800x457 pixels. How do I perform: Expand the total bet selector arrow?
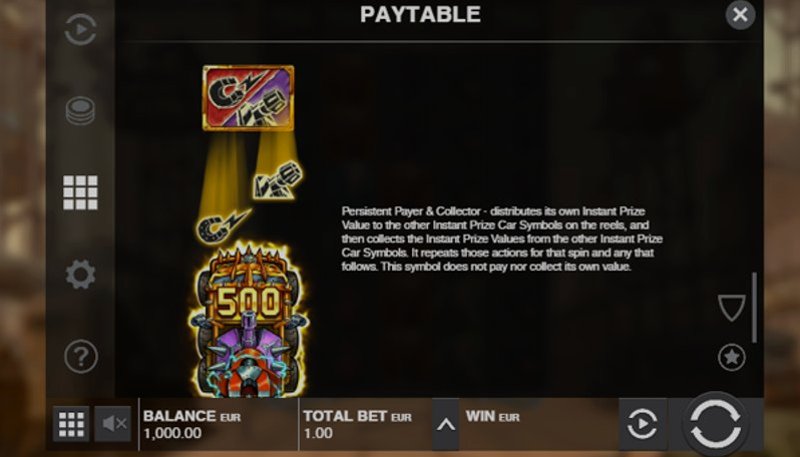pos(445,424)
